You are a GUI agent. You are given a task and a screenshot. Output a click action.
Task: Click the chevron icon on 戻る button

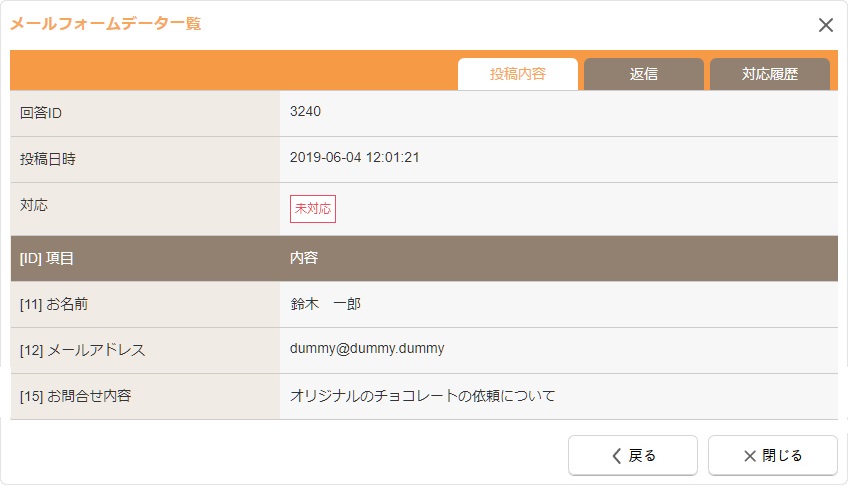pyautogui.click(x=617, y=456)
